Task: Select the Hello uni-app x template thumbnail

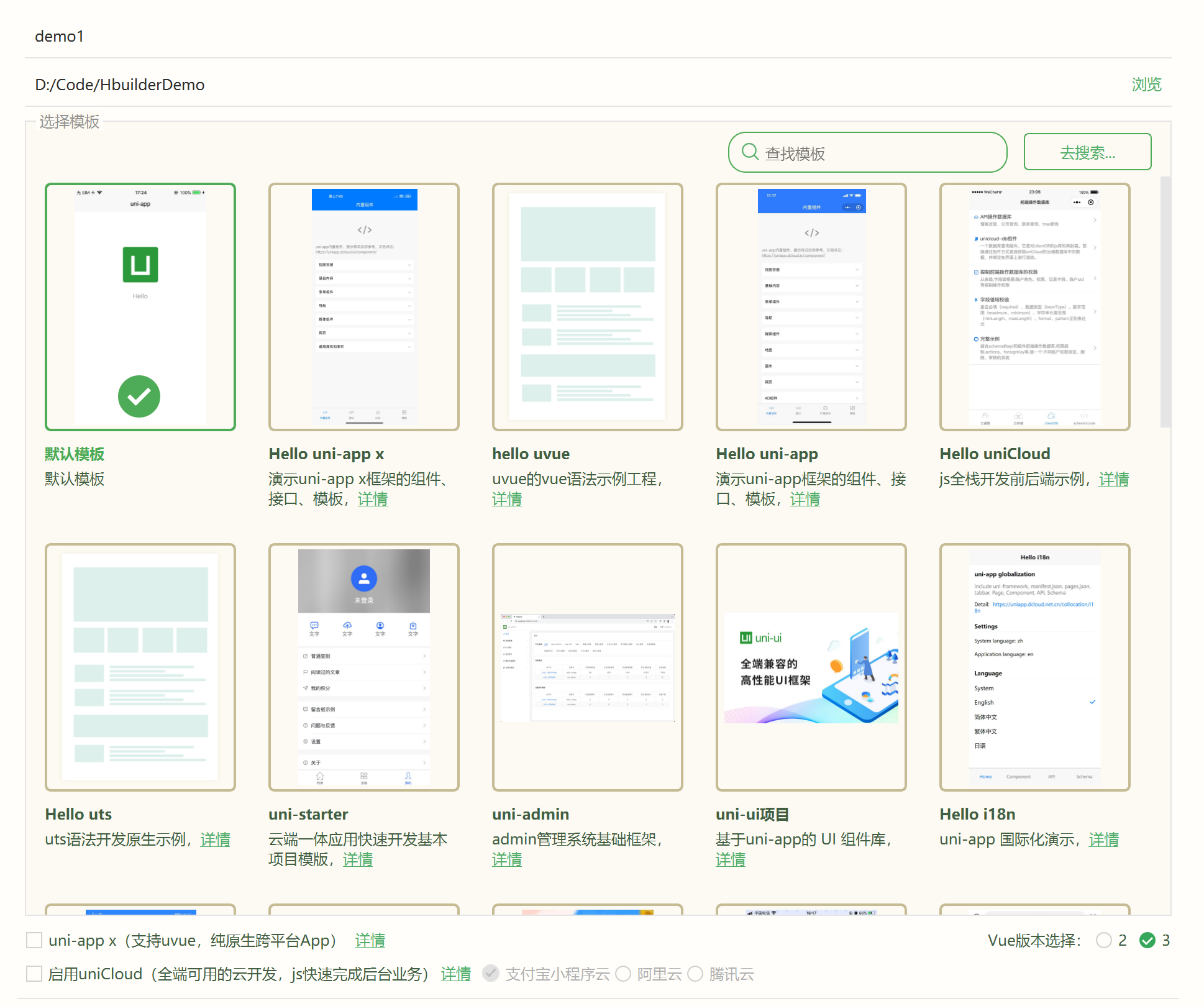Action: click(364, 307)
